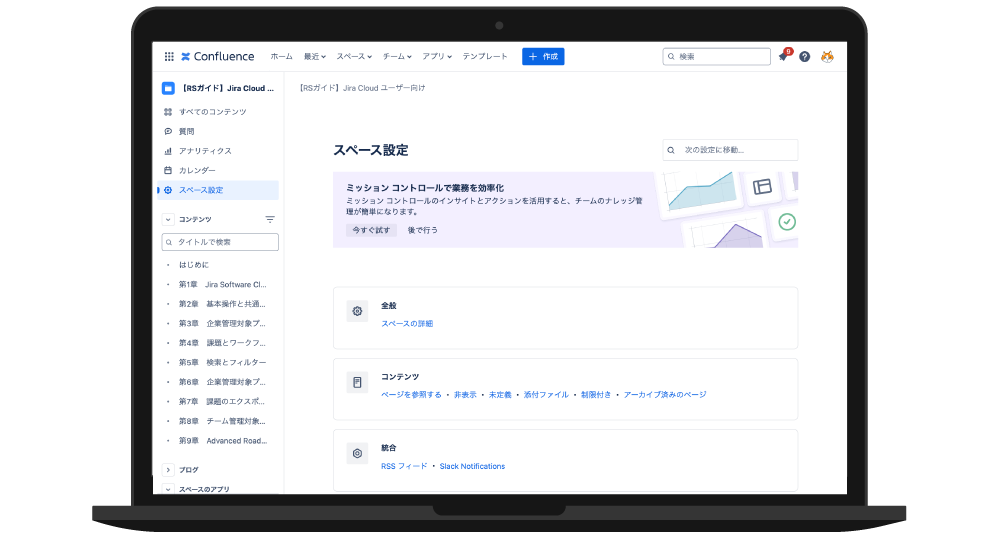Expand the ブログ section chevron

tap(168, 470)
